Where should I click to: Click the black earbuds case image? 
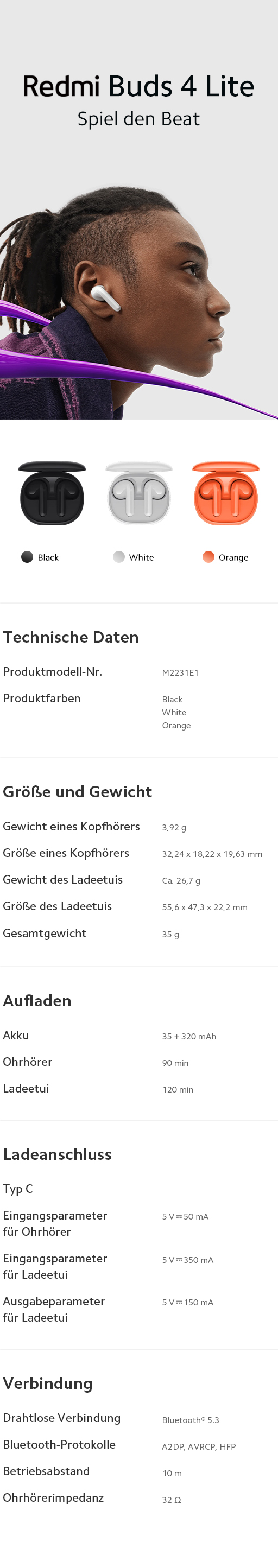coord(52,493)
